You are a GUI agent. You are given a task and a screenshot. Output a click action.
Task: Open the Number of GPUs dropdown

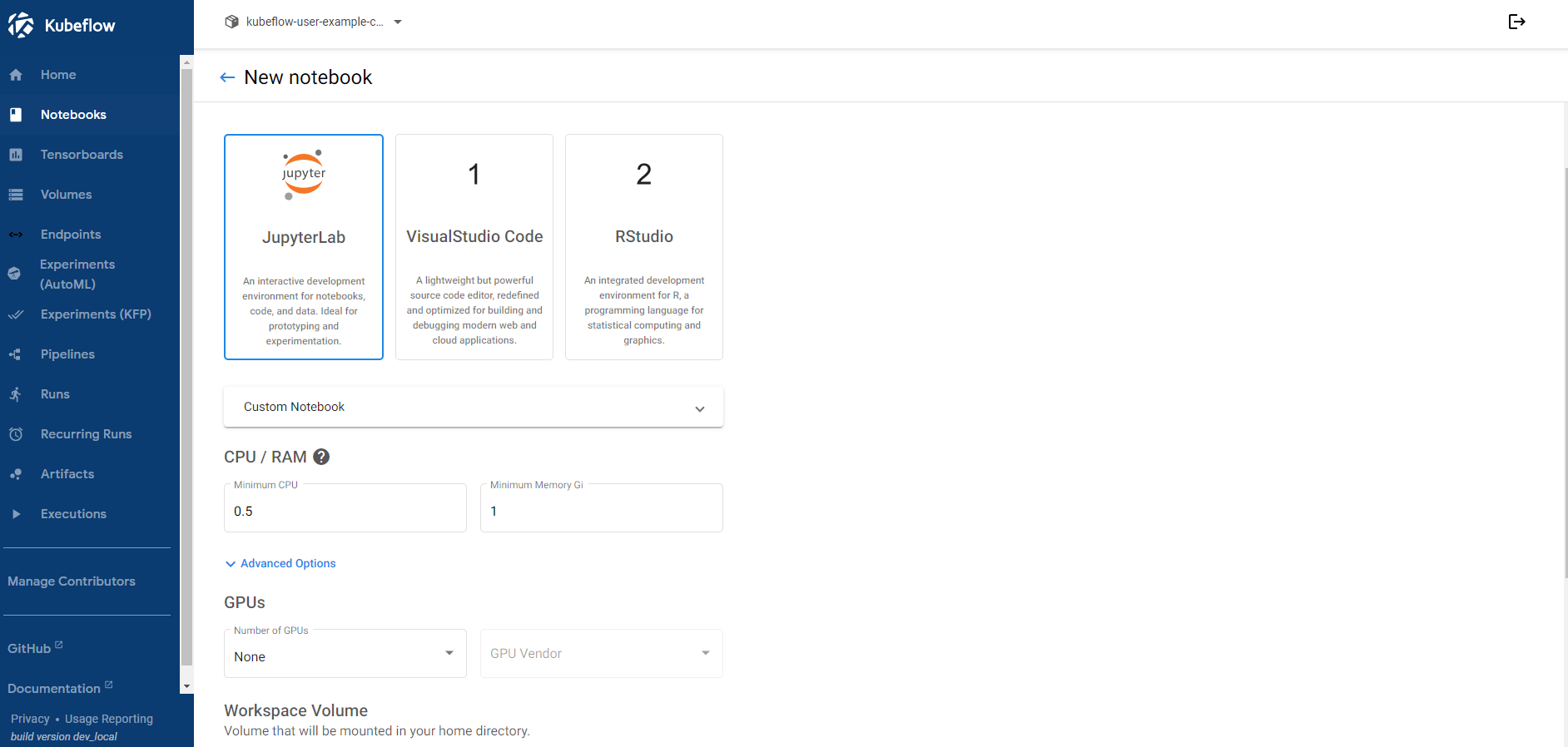click(x=345, y=654)
